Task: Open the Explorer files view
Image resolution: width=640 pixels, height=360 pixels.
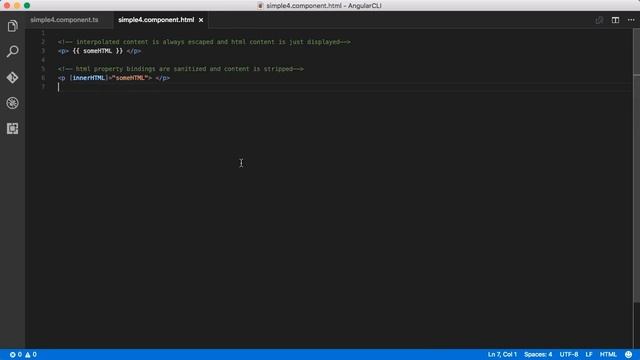Action: [x=12, y=26]
